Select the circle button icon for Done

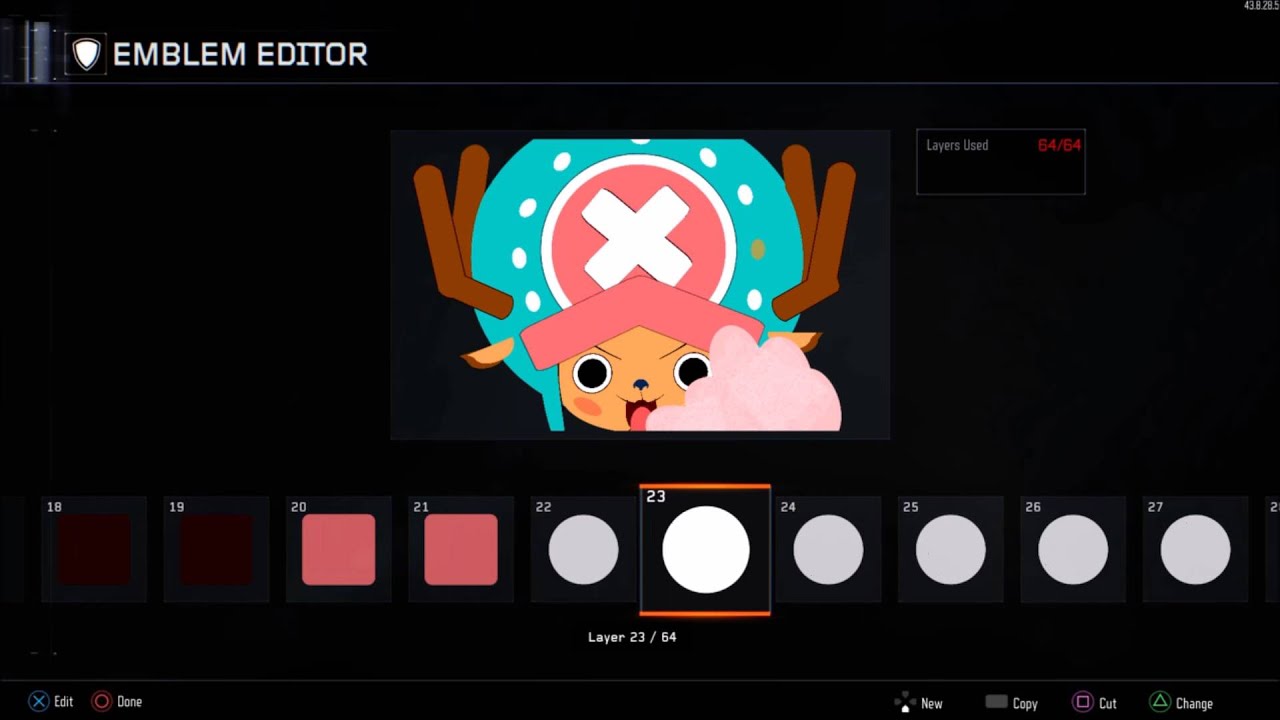pyautogui.click(x=102, y=702)
